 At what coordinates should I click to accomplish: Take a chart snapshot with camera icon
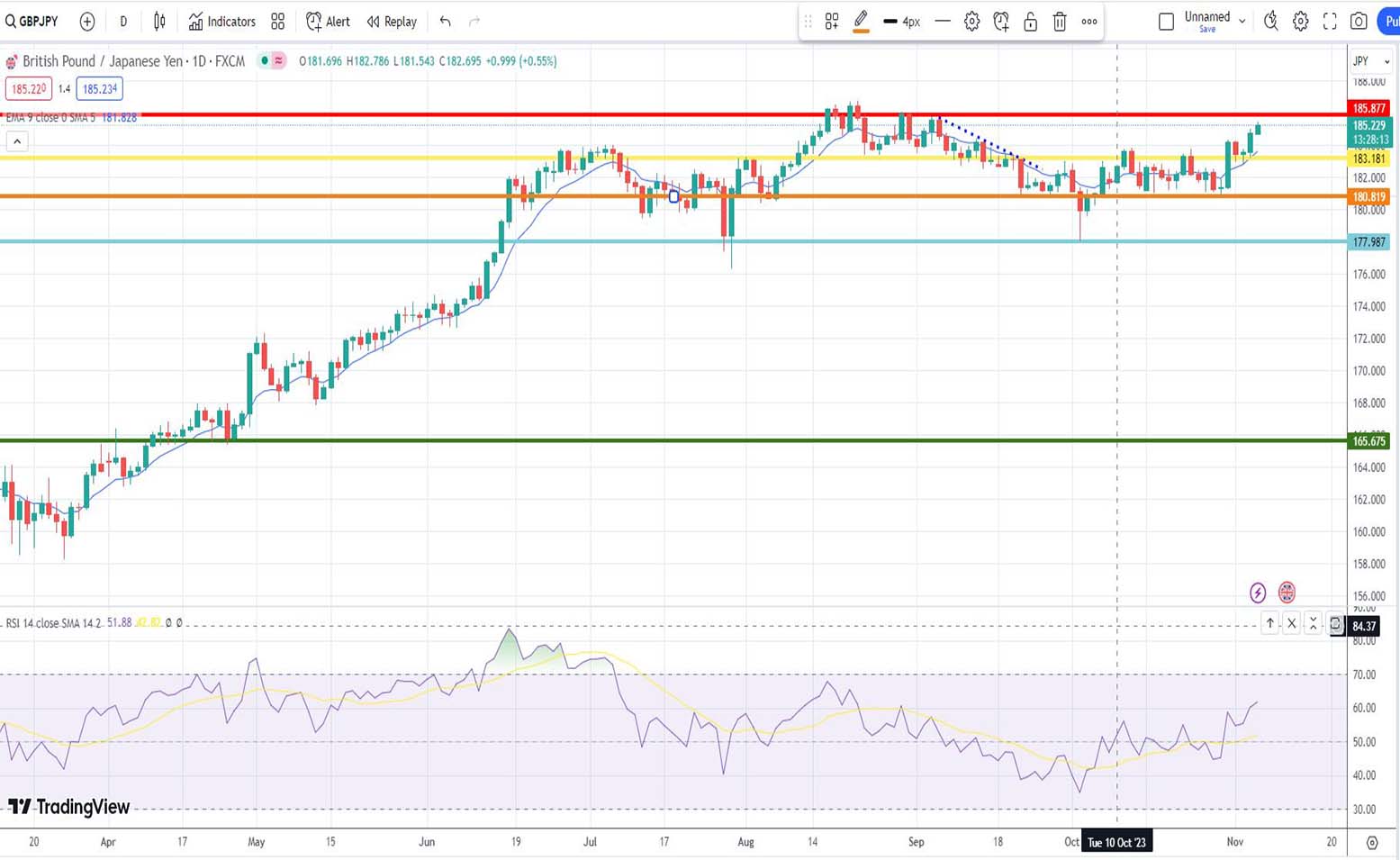(1359, 22)
